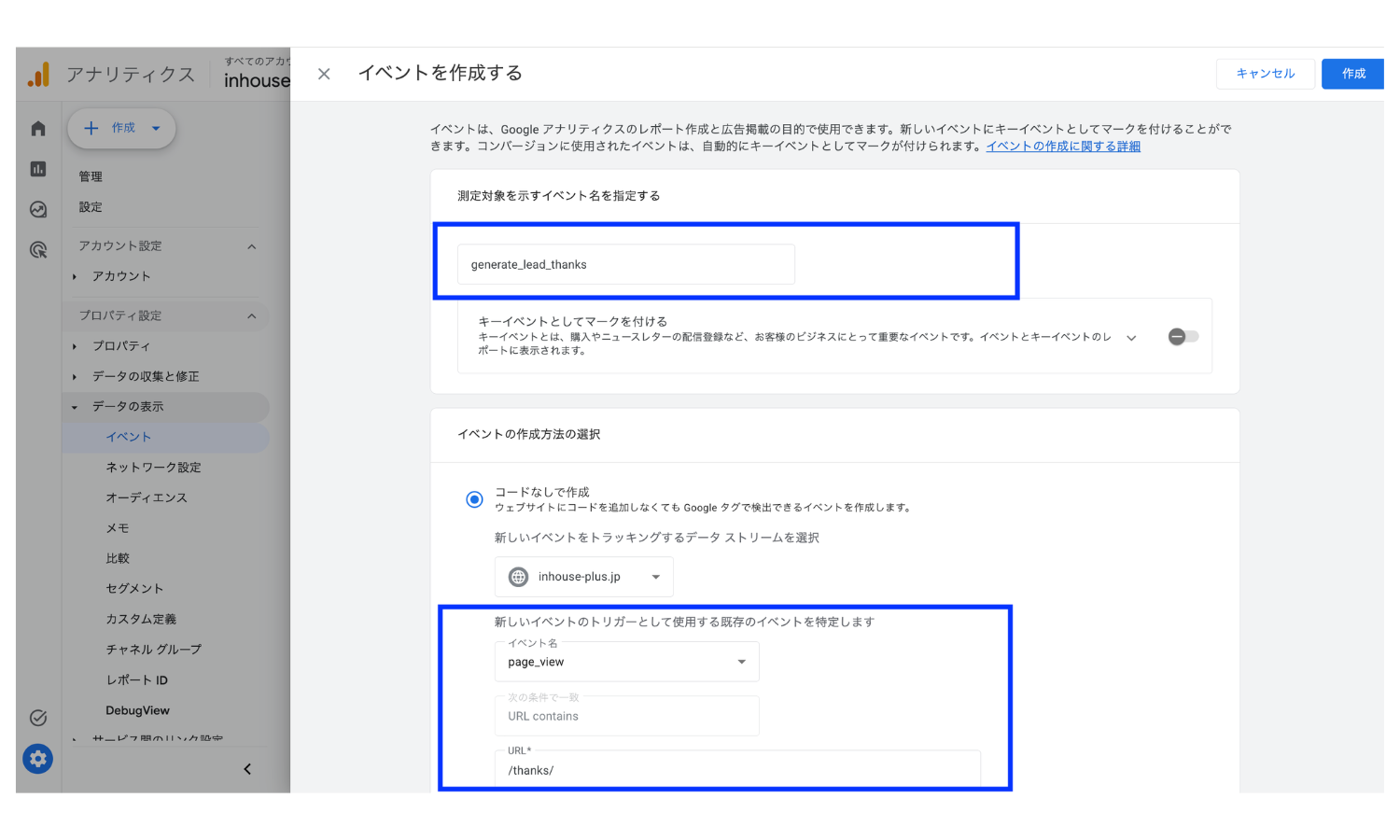Open the Reports bar chart icon

[38, 169]
